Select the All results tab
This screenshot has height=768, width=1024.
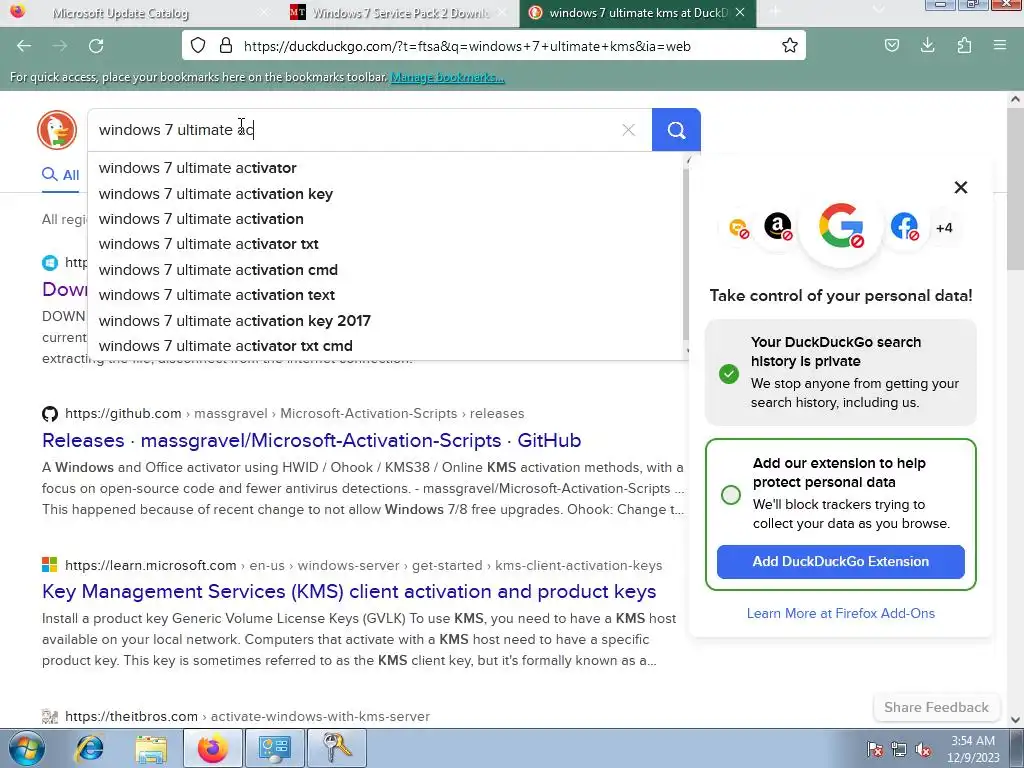coord(61,175)
